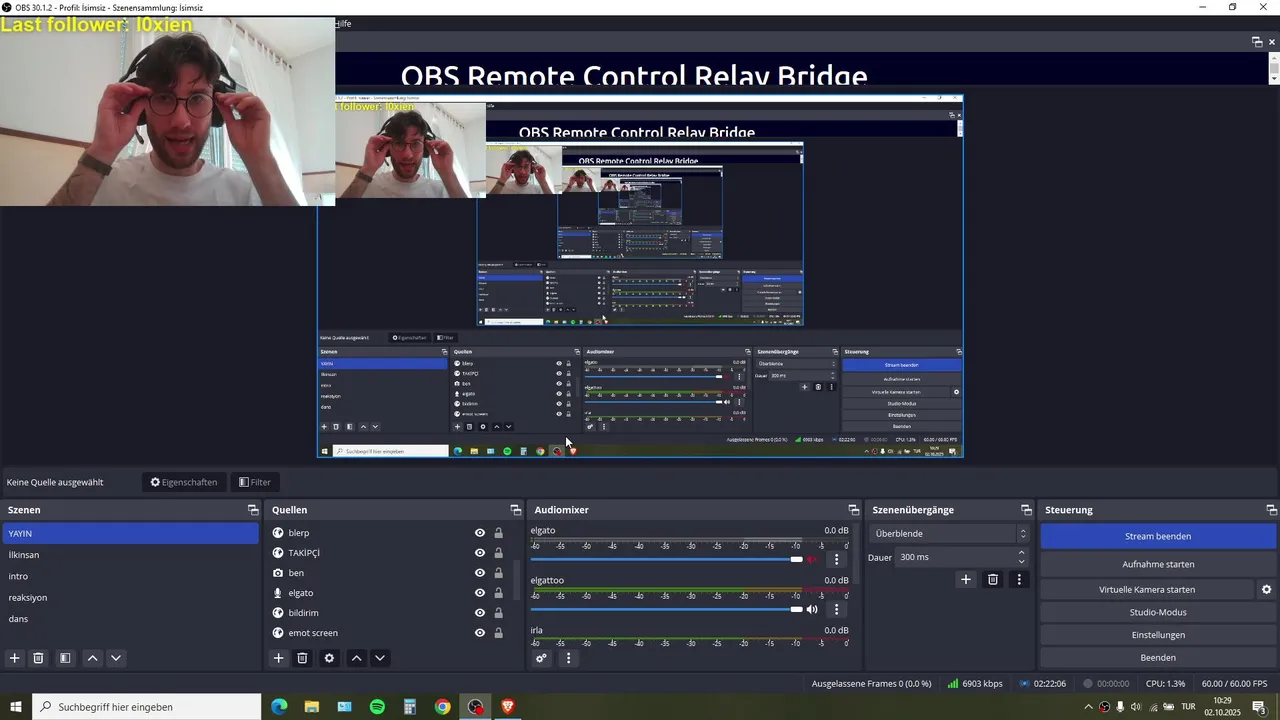Open the Brave browser from the taskbar

[508, 707]
